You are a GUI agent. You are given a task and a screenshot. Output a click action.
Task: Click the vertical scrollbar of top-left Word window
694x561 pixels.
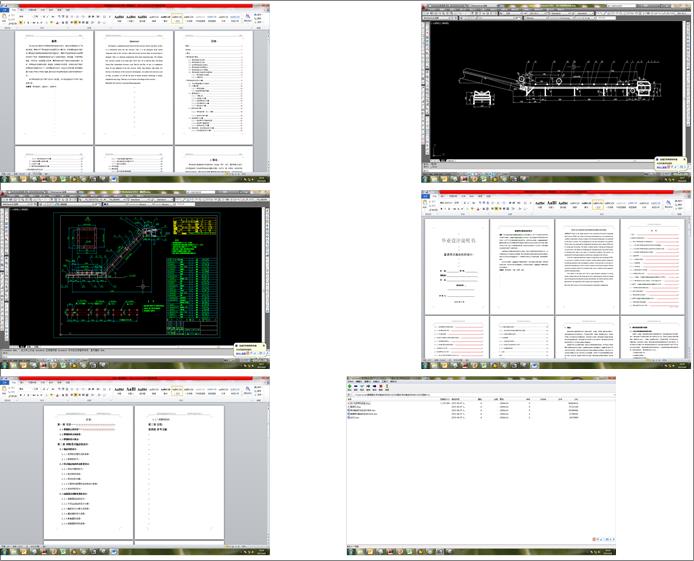(x=267, y=102)
